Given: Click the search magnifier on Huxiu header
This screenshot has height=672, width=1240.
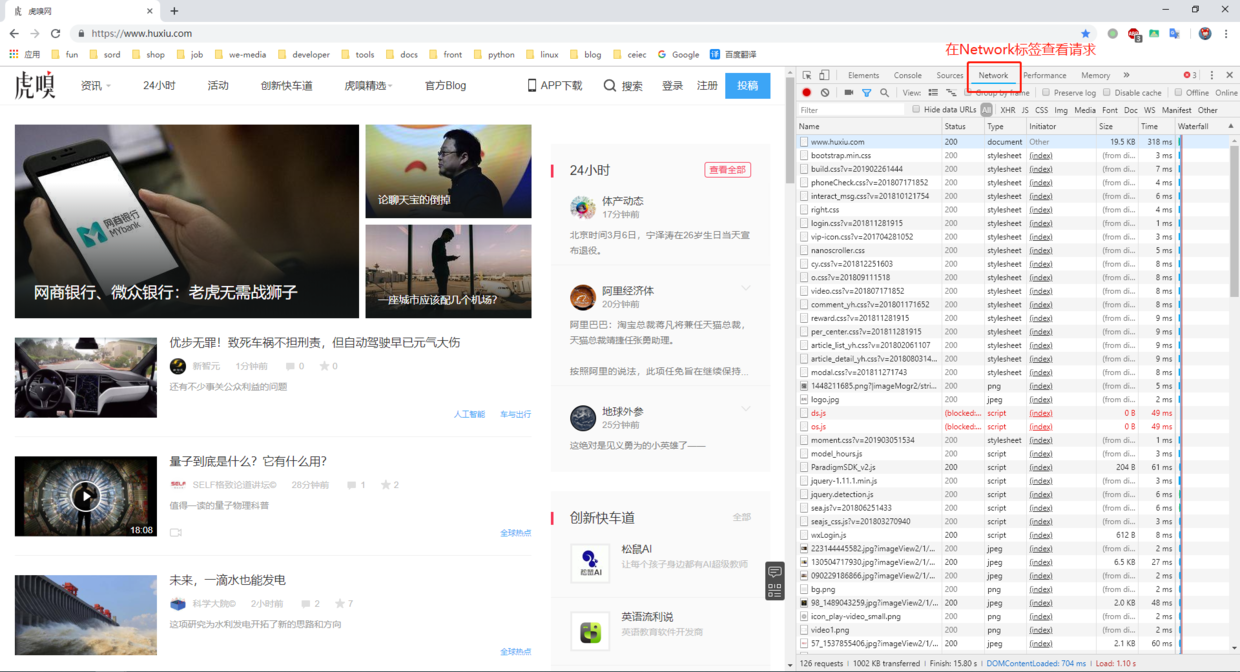Looking at the screenshot, I should (610, 86).
